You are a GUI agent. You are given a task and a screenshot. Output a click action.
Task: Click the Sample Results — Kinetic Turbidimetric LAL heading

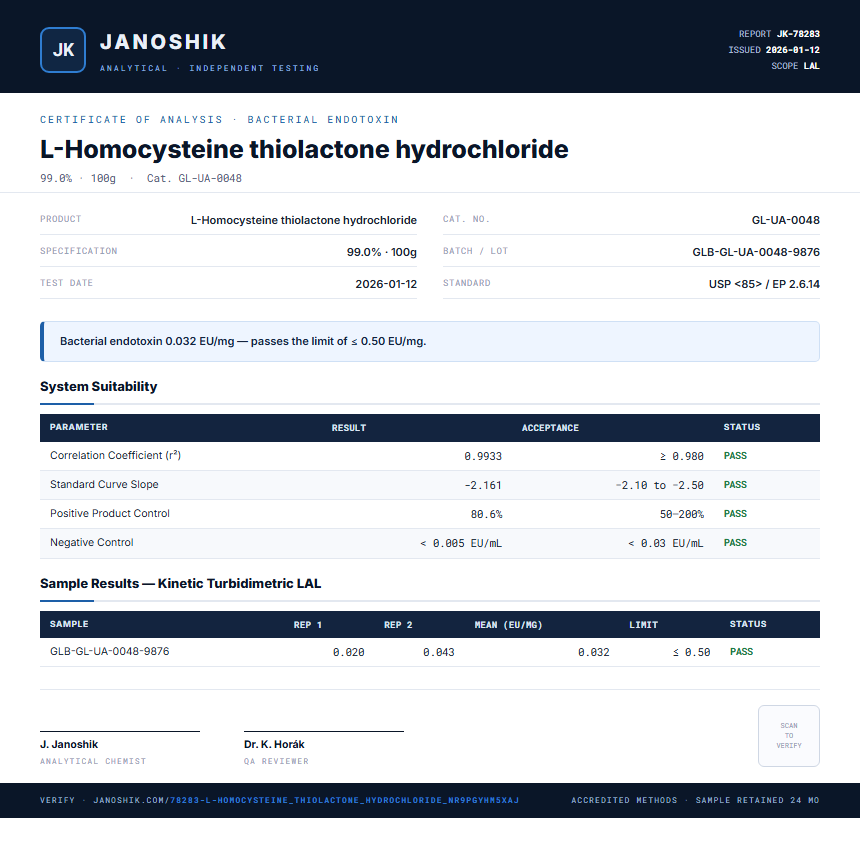pos(180,583)
